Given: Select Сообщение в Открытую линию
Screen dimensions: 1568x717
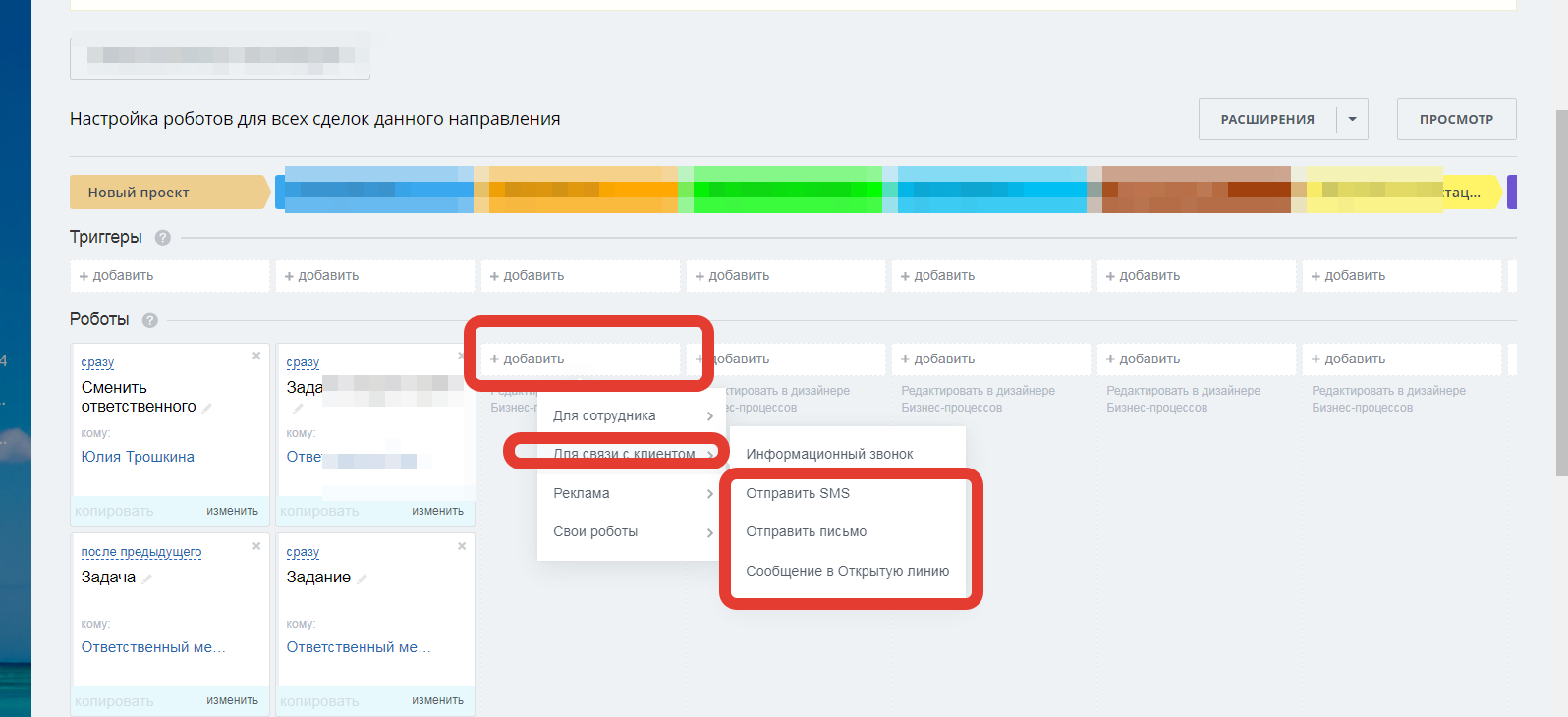Looking at the screenshot, I should (x=847, y=571).
